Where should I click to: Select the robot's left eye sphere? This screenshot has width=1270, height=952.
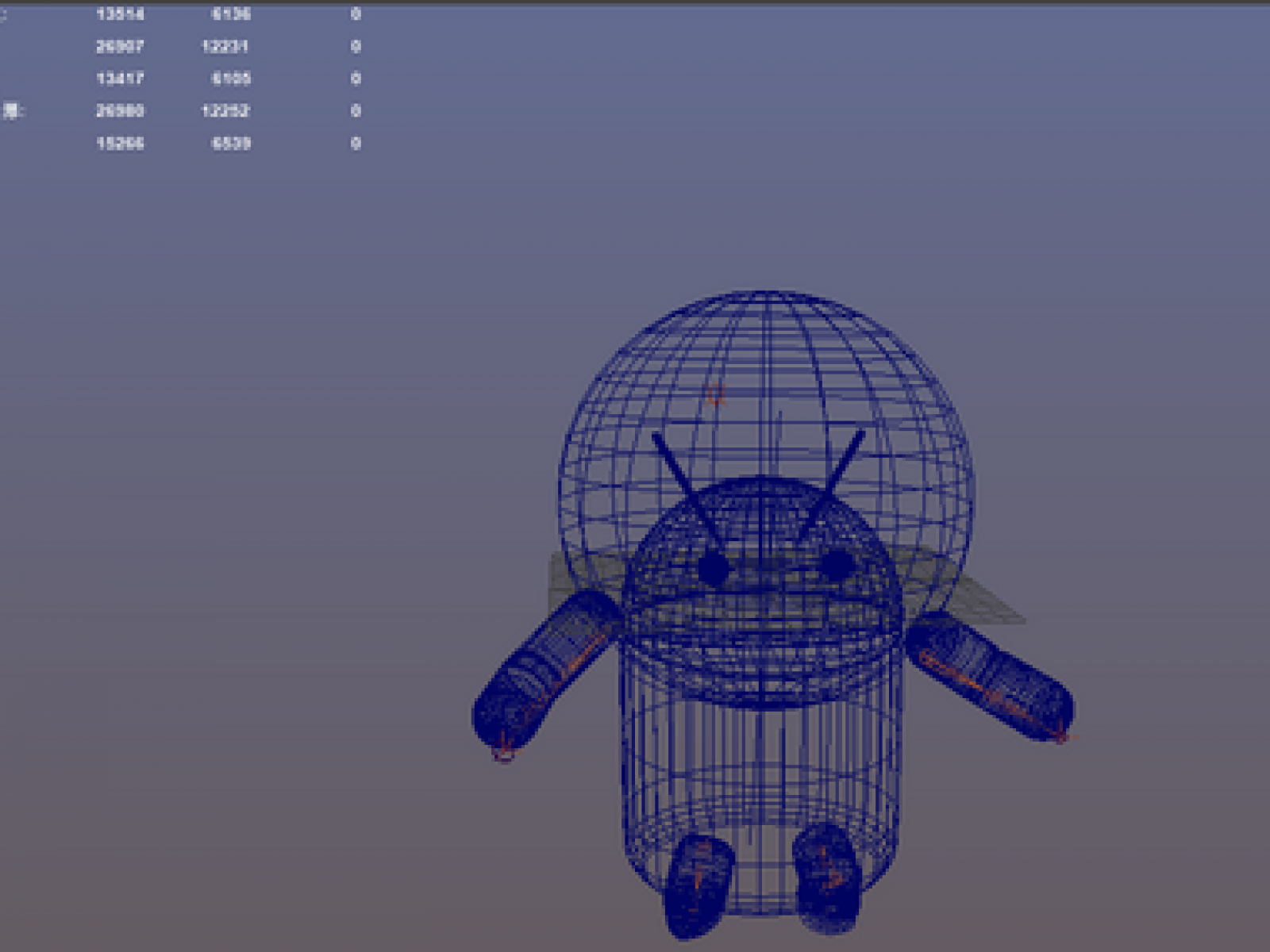[x=714, y=568]
